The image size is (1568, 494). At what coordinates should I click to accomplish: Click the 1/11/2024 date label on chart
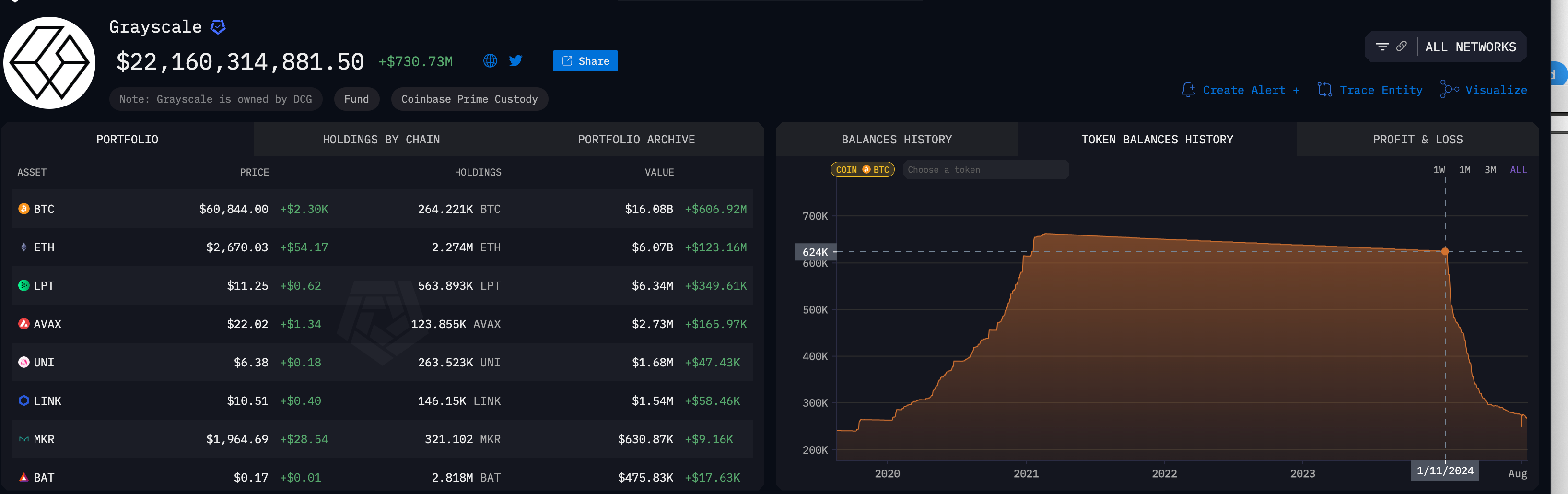pos(1445,470)
